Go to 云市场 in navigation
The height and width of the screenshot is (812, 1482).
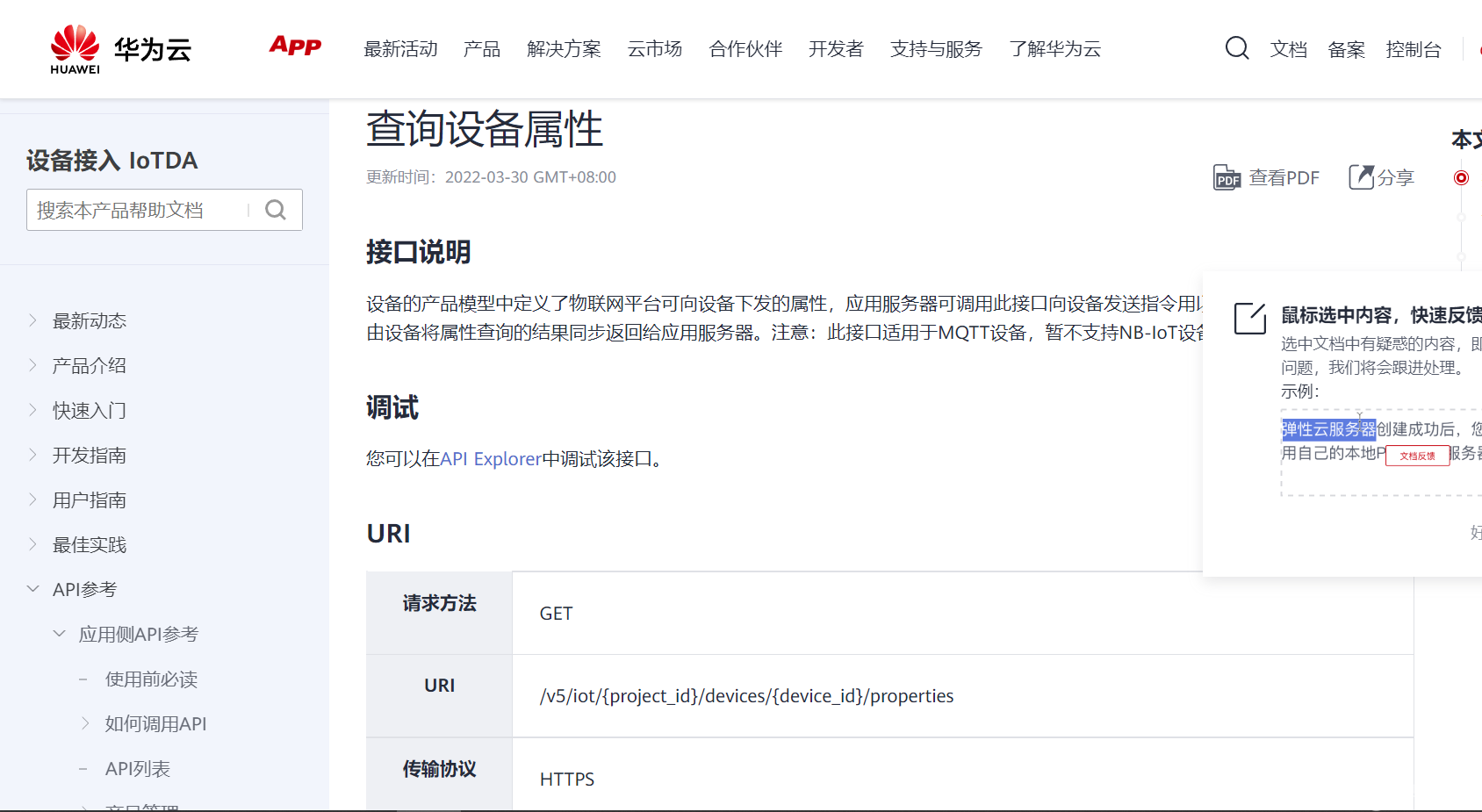[655, 49]
